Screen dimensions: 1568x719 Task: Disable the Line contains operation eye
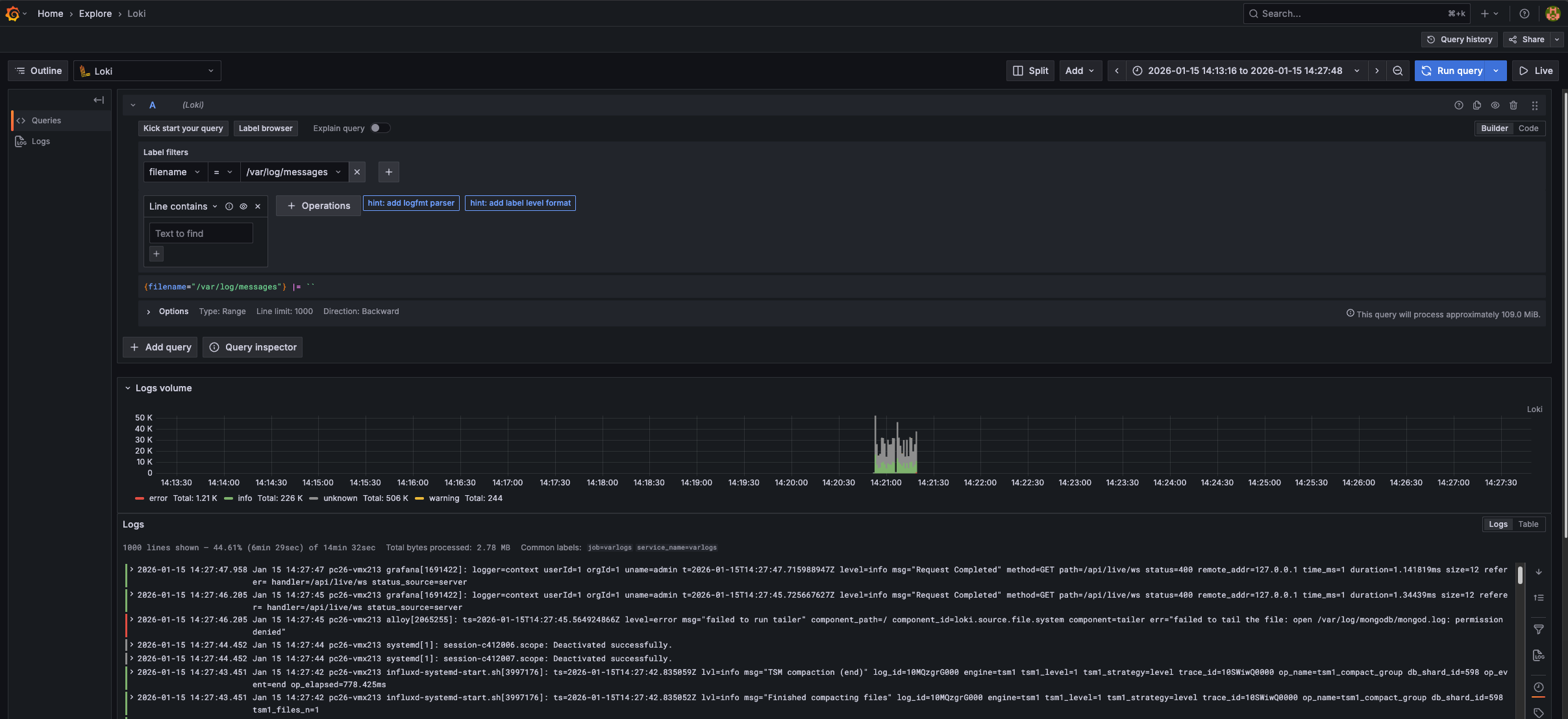pyautogui.click(x=243, y=206)
